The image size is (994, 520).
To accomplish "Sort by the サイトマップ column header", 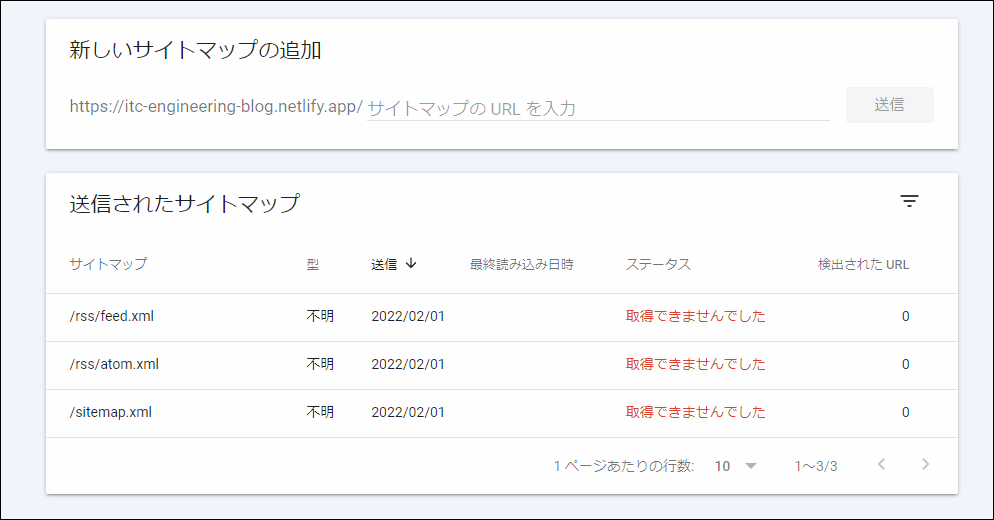I will [x=108, y=264].
